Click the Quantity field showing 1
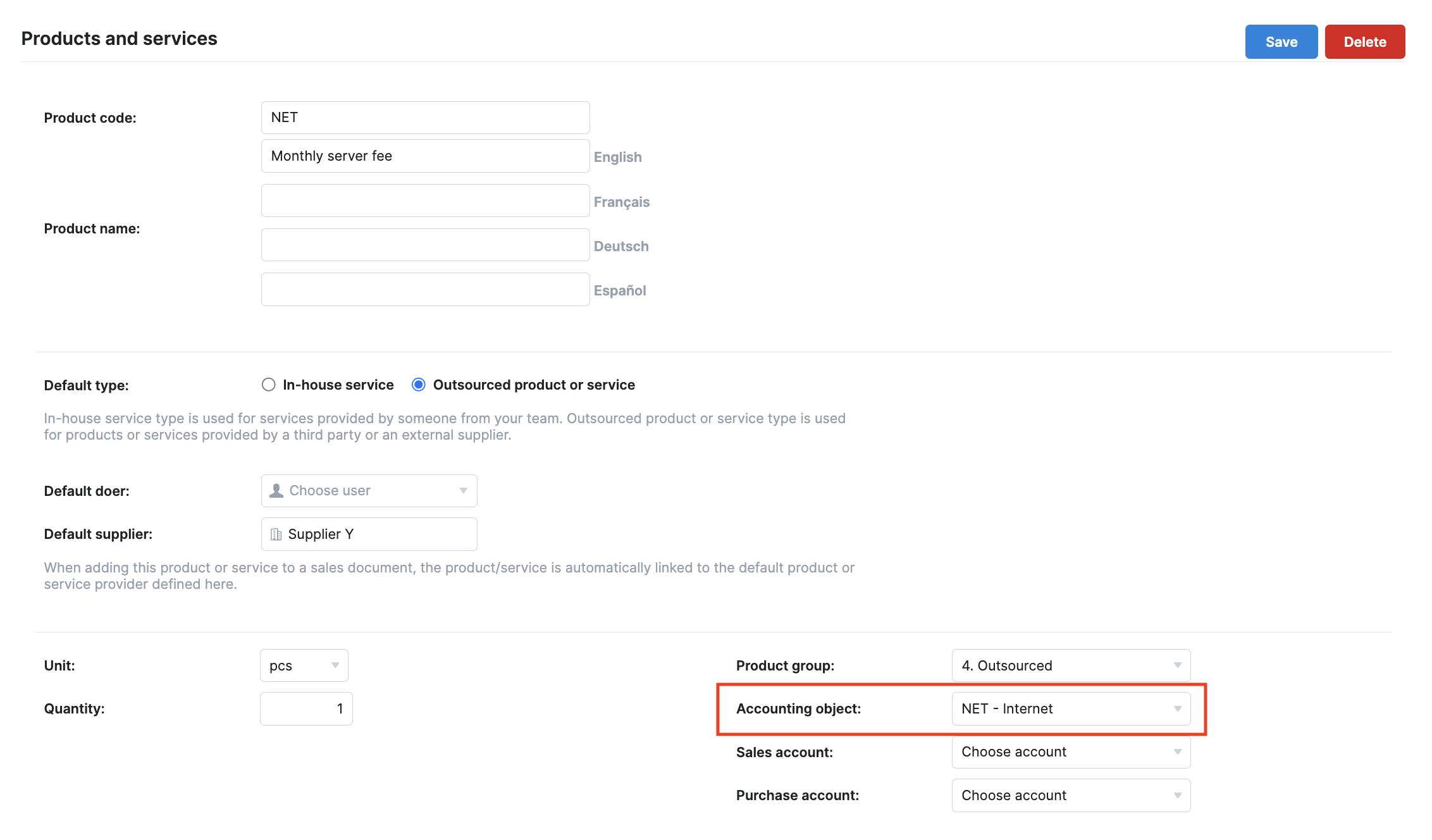The width and height of the screenshot is (1432, 840). [306, 708]
